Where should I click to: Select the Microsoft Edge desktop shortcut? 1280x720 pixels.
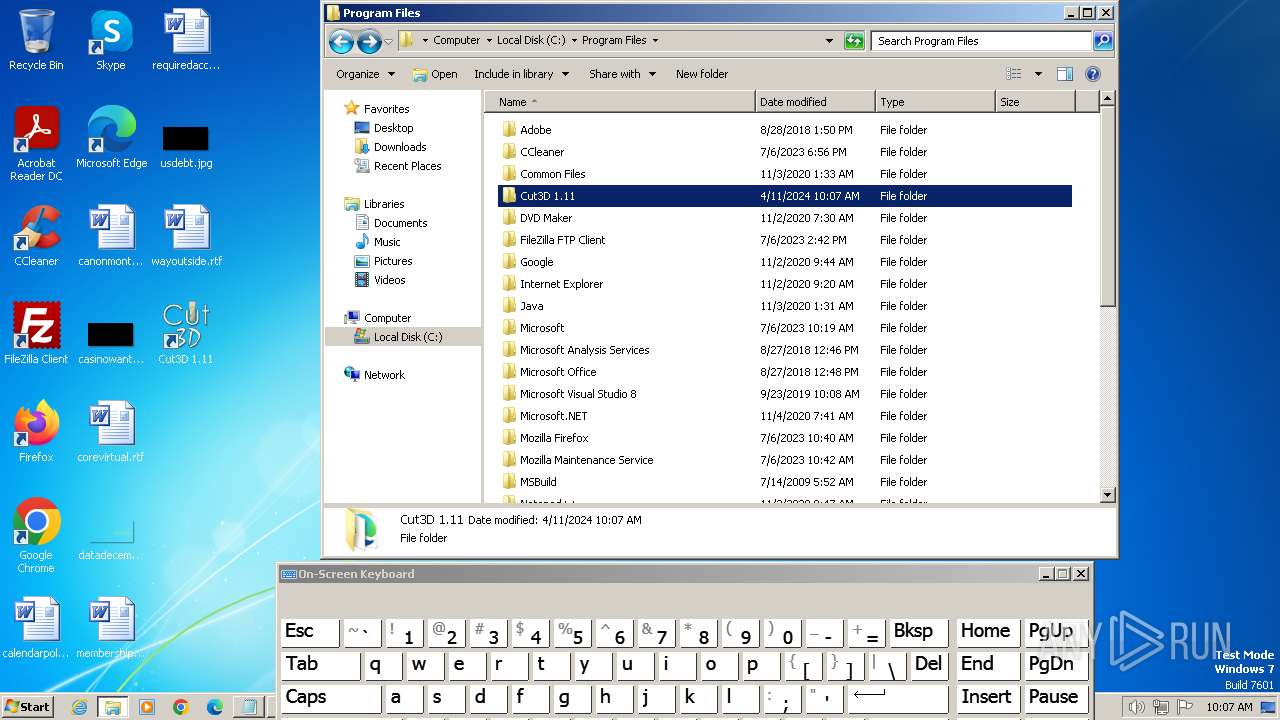(111, 138)
